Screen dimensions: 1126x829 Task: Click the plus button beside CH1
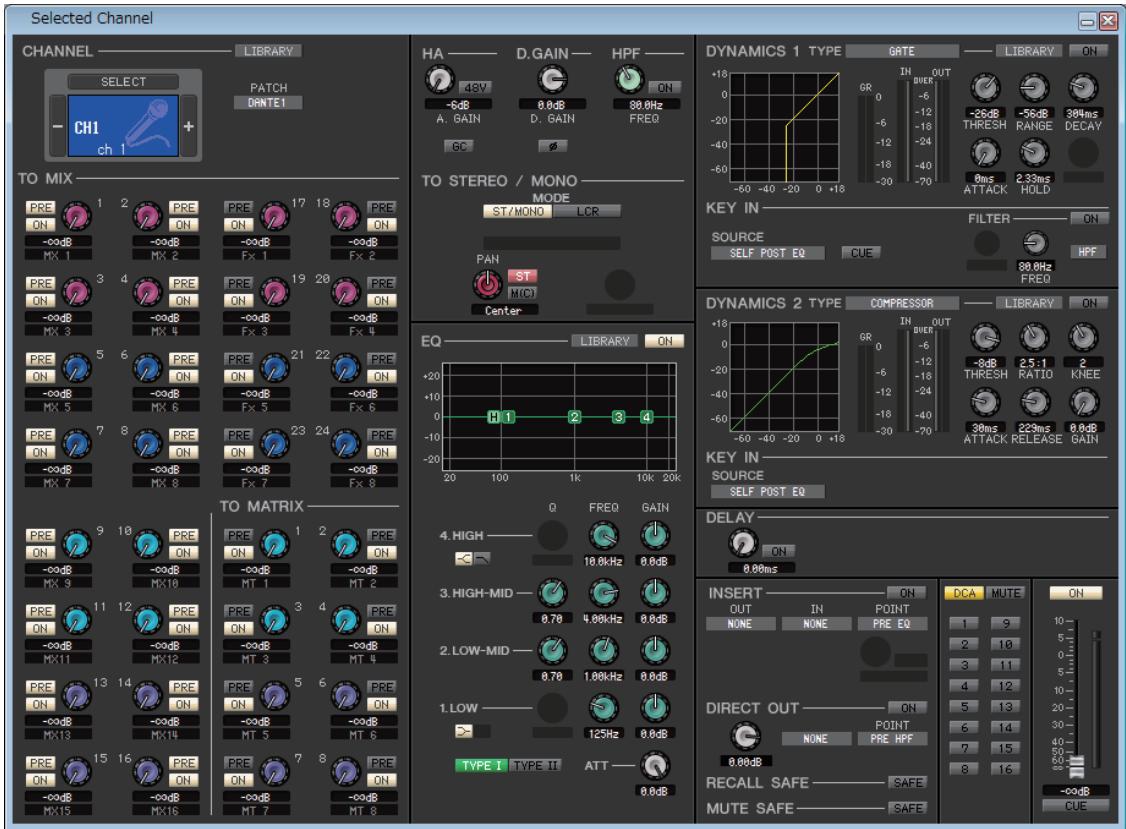[188, 126]
